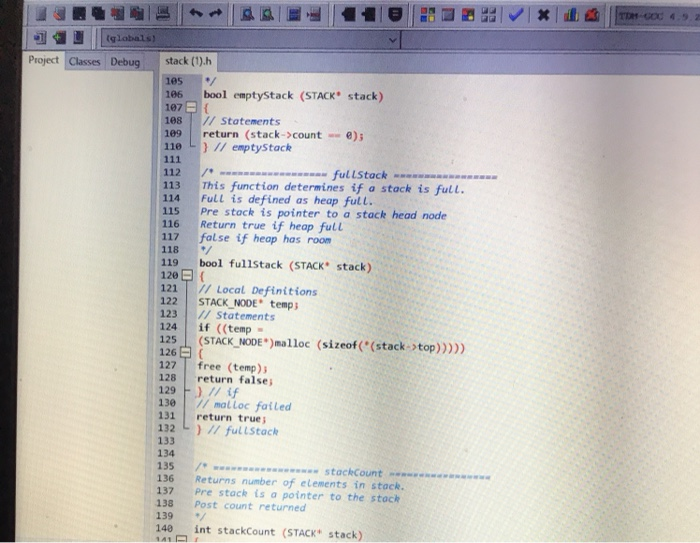Click the '// malloc failed' comment
The image size is (700, 543).
244,405
